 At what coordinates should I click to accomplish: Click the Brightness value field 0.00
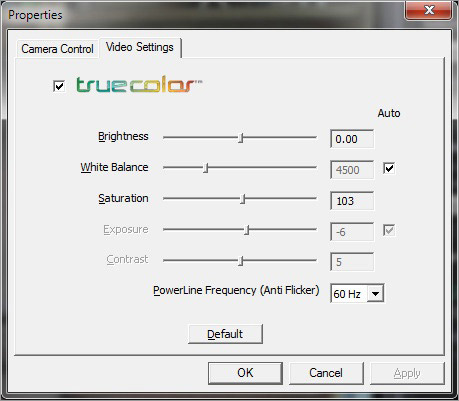point(352,139)
